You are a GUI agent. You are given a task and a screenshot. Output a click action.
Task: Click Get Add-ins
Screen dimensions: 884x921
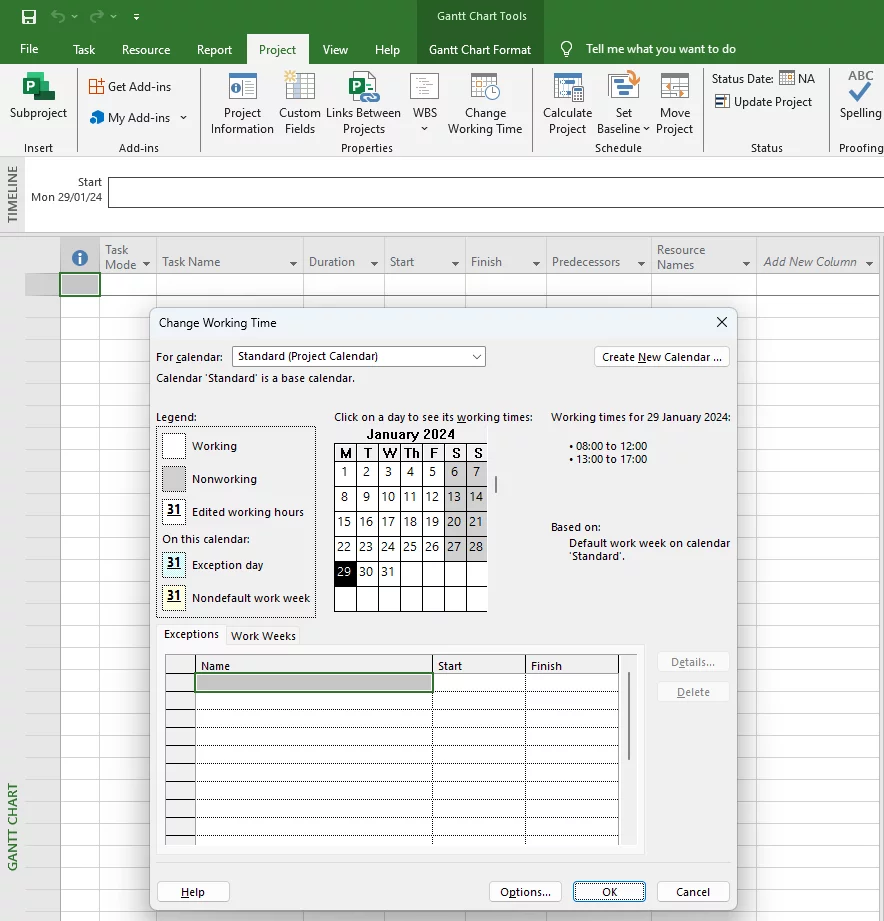[131, 86]
